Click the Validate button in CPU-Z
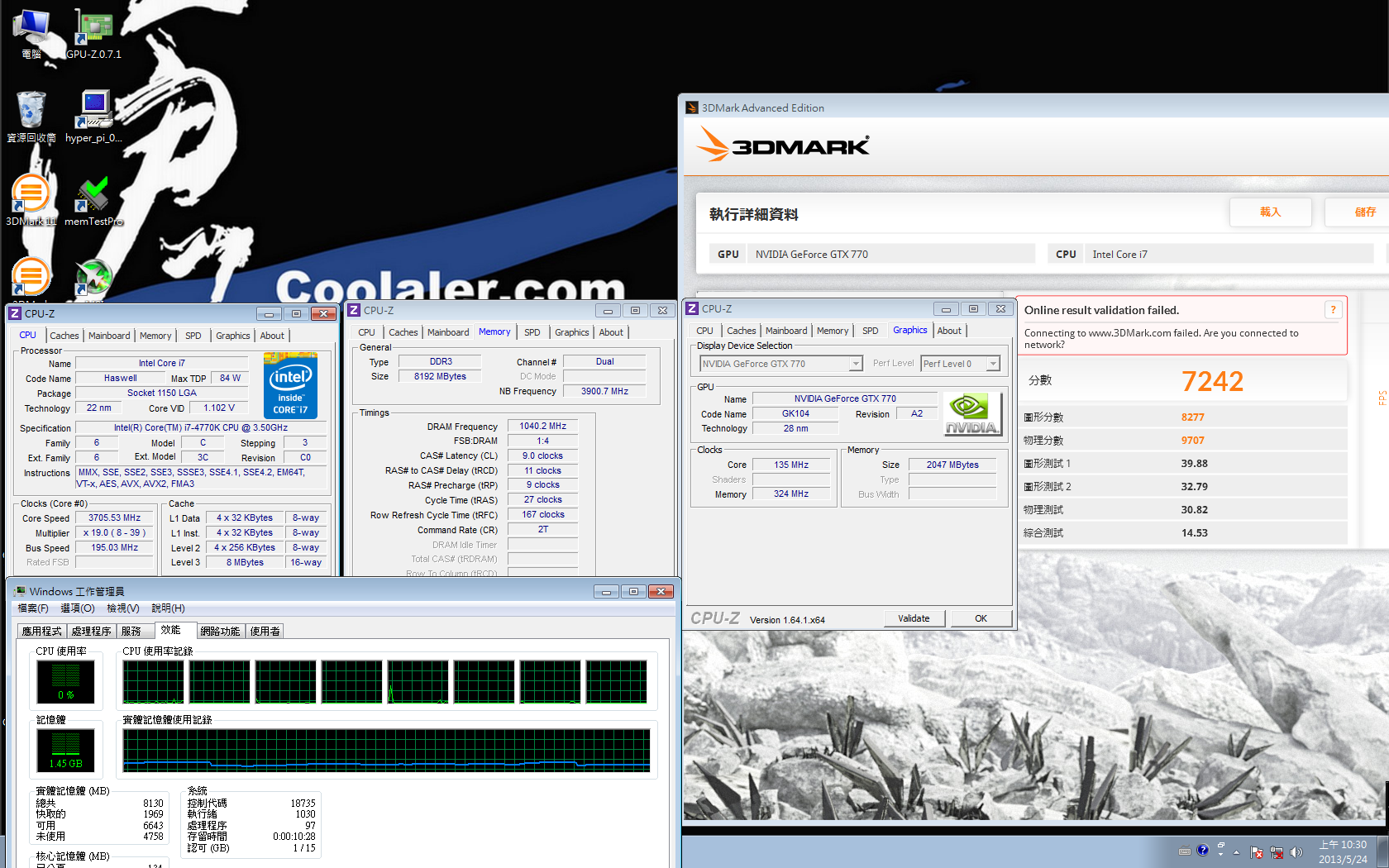This screenshot has width=1389, height=868. (914, 618)
